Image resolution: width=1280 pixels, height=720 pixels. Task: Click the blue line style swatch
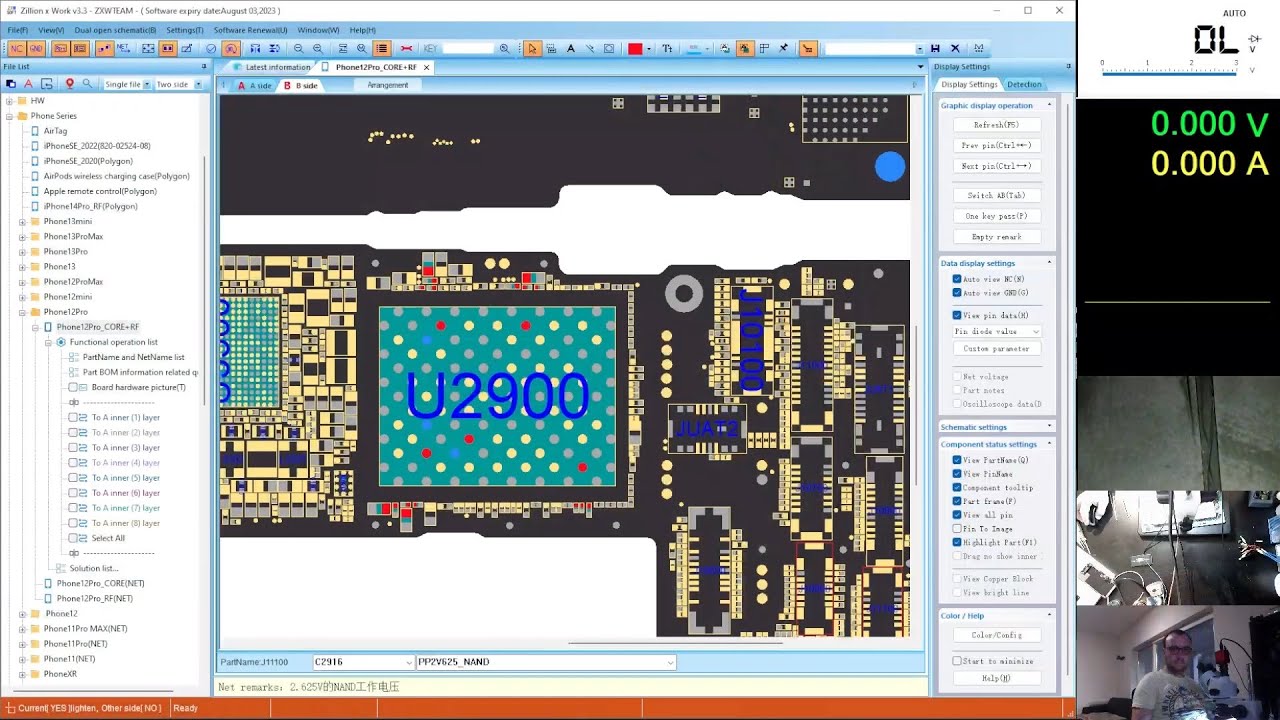click(x=694, y=48)
